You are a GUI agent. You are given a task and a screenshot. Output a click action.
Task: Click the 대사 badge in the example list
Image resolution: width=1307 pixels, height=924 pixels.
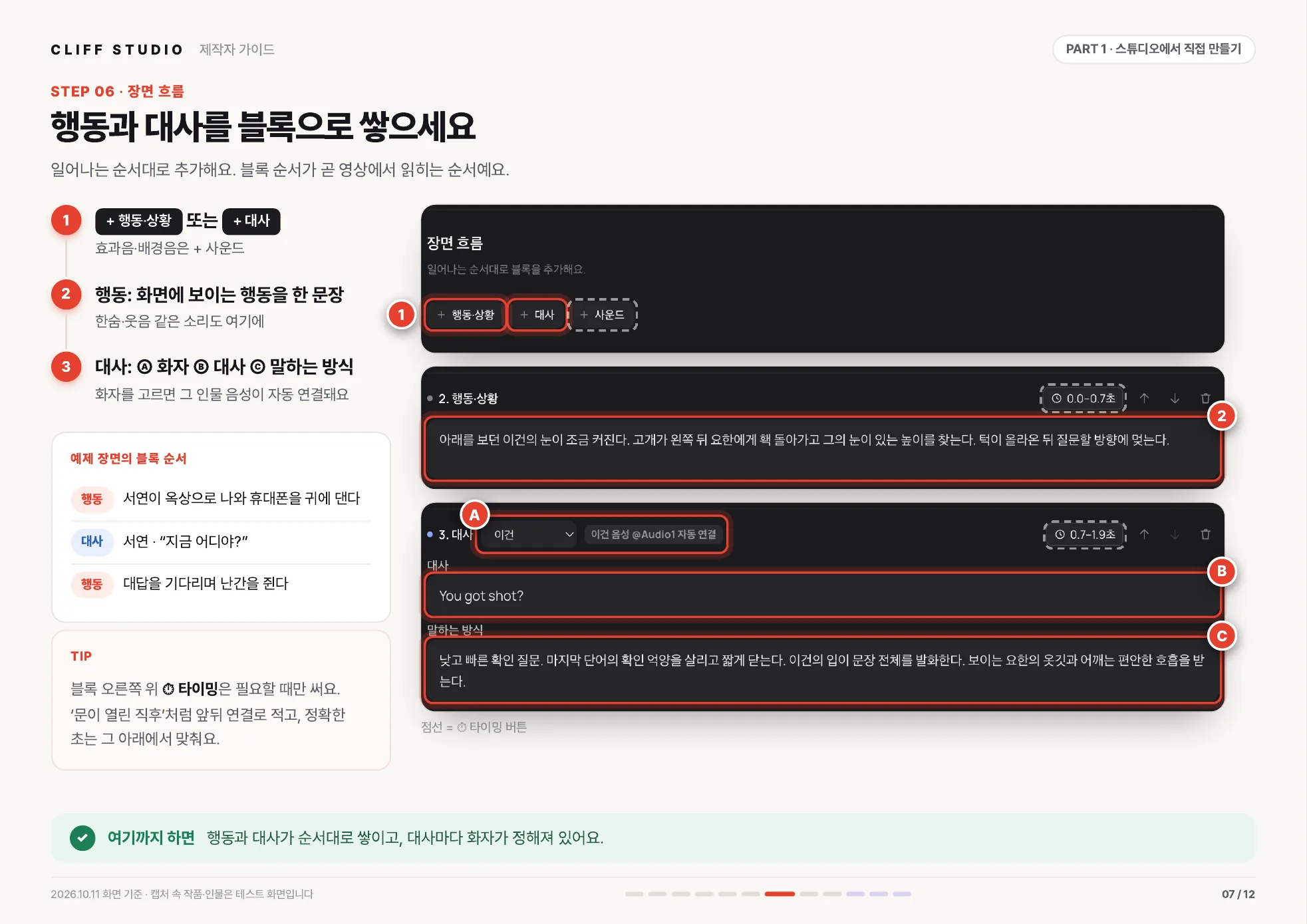coord(92,541)
